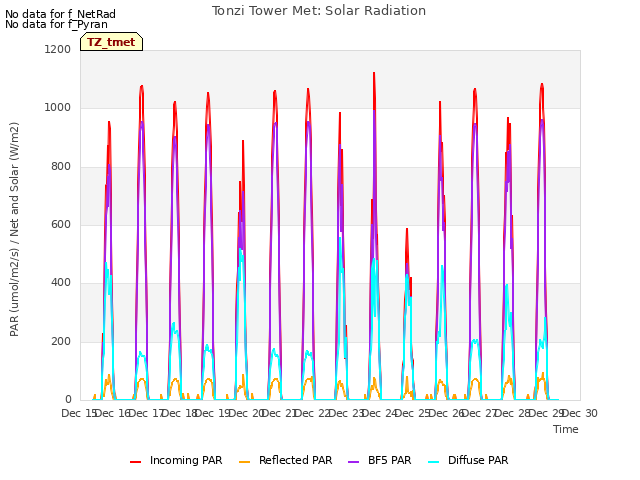Image resolution: width=640 pixels, height=480 pixels.
Task: Click the x-axis tick label Dec 28
Action: (x=513, y=413)
